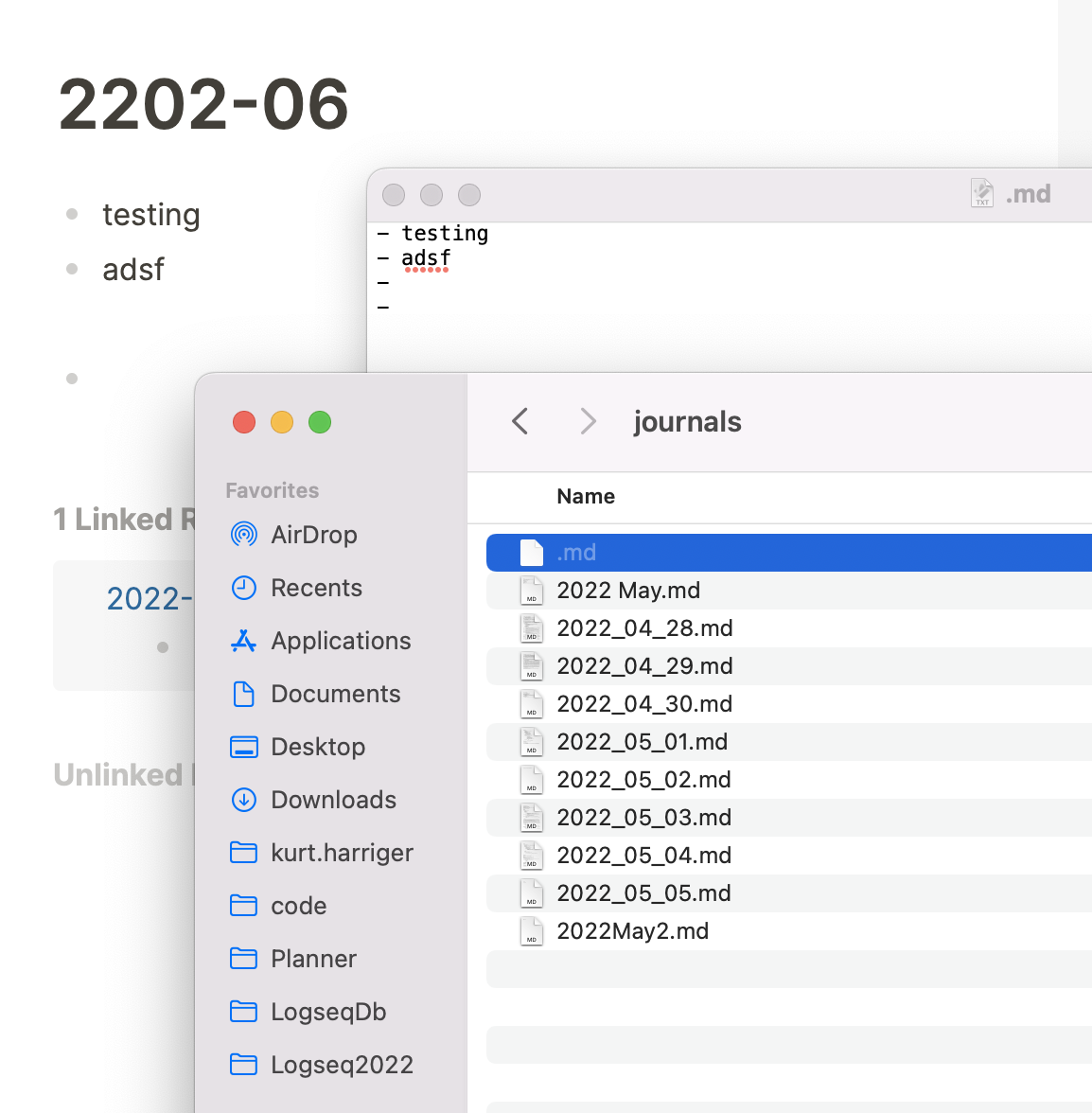Go back in Finder navigation
This screenshot has width=1092, height=1113.
[520, 422]
